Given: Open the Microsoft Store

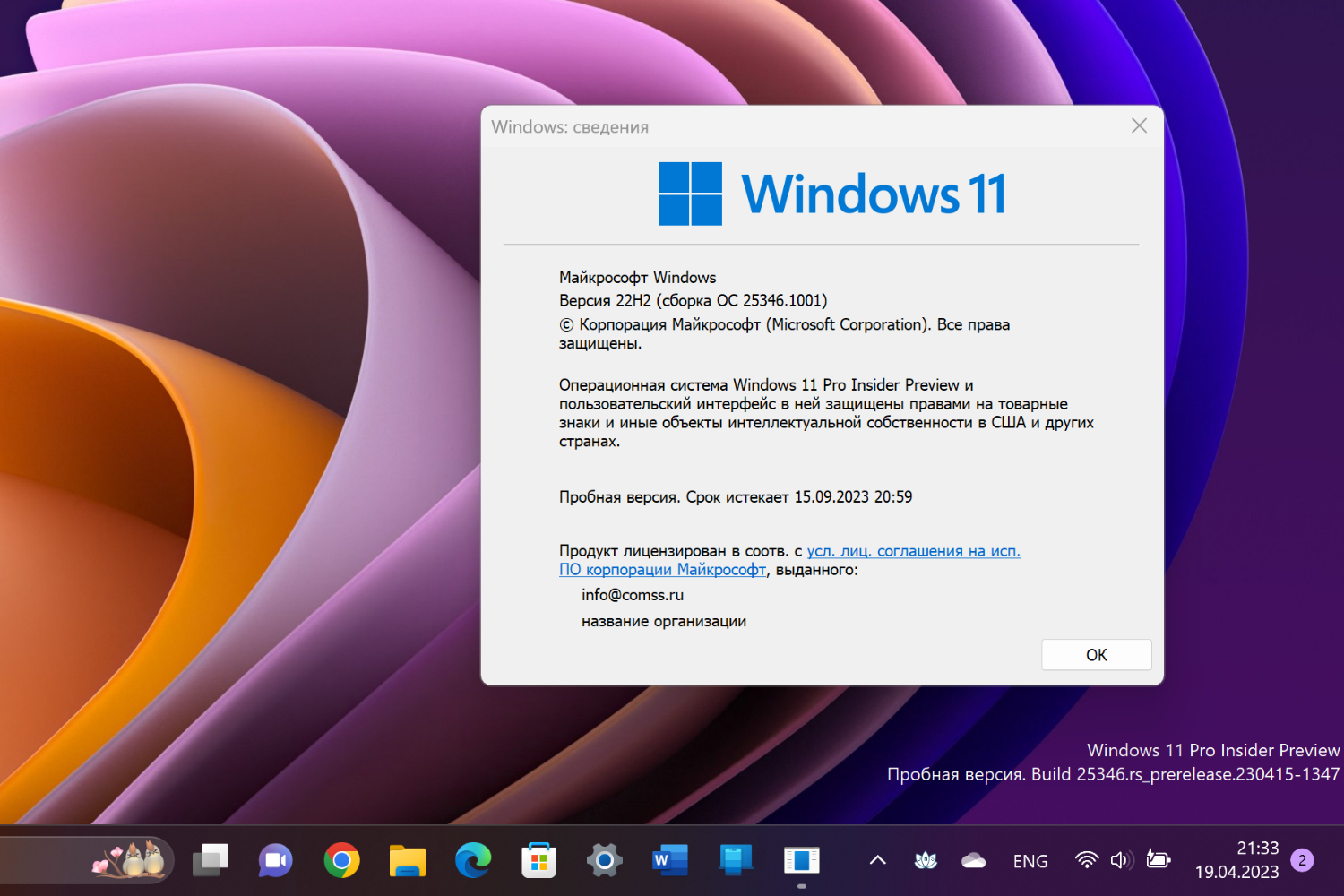Looking at the screenshot, I should (538, 860).
